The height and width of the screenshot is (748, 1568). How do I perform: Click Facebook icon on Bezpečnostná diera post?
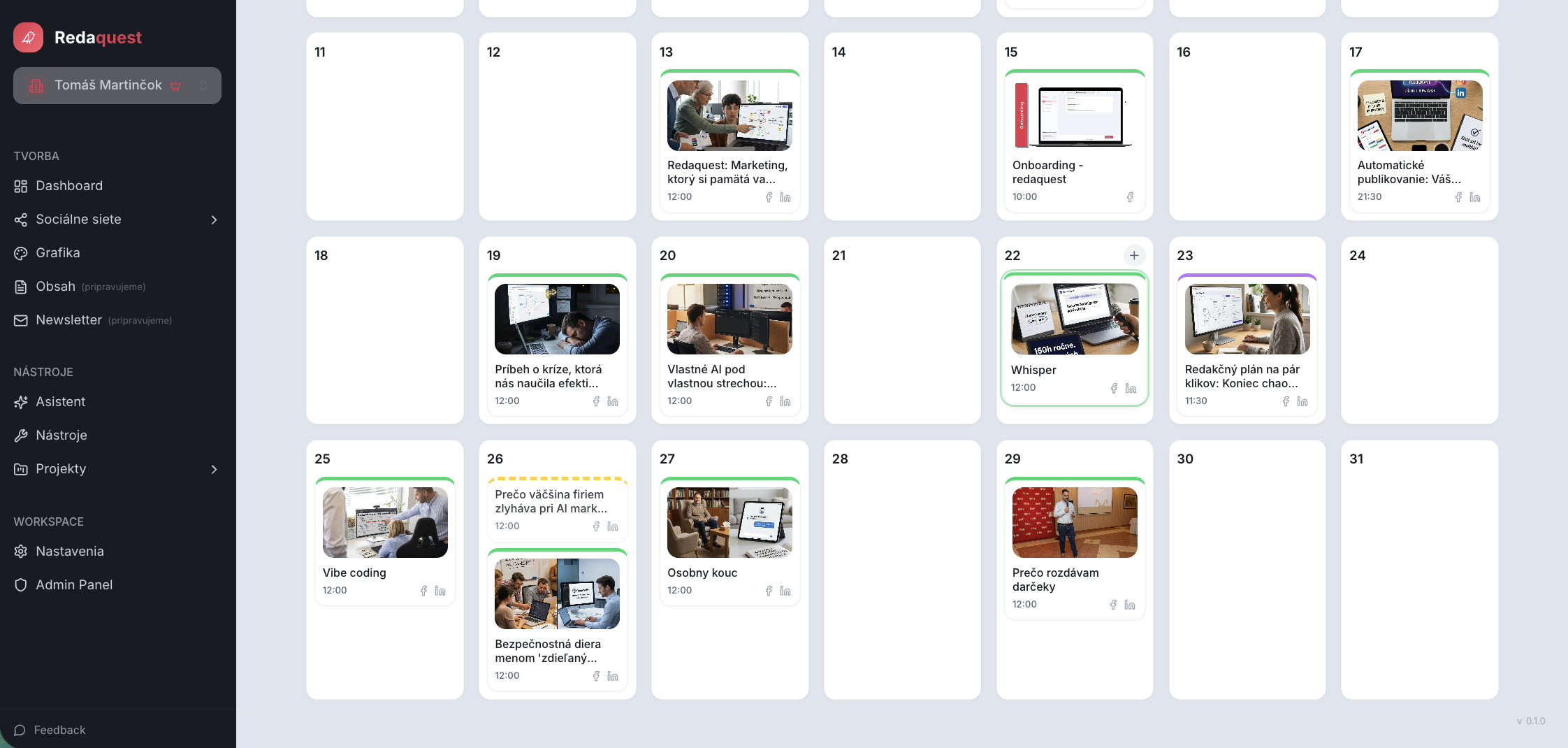pos(596,676)
